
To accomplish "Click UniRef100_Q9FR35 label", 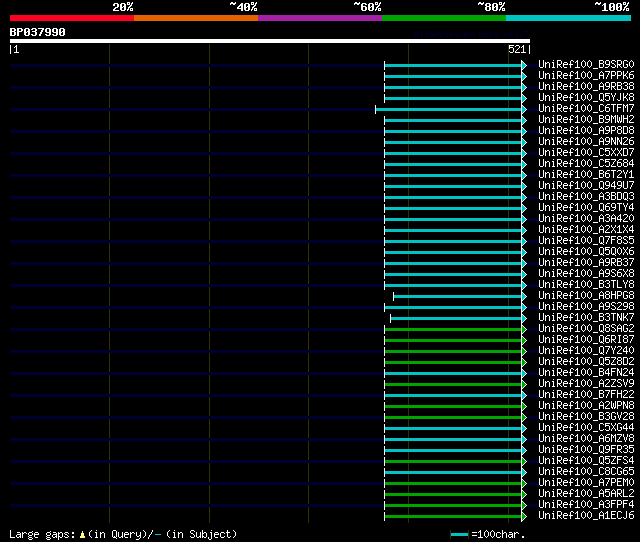I will pyautogui.click(x=586, y=450).
